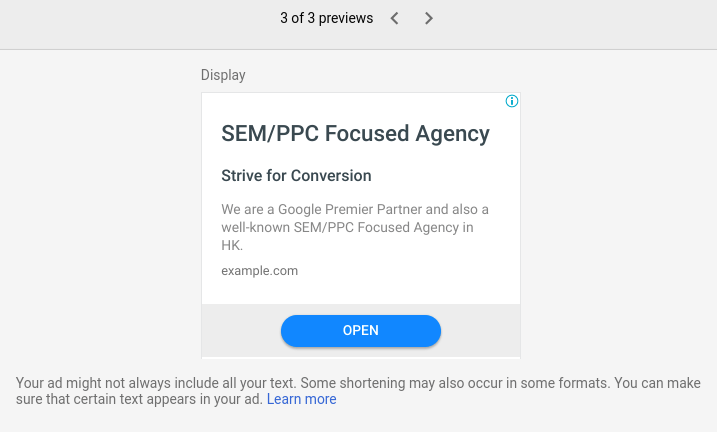Click the shortening disclaimer's first line
717x432 pixels.
(358, 383)
